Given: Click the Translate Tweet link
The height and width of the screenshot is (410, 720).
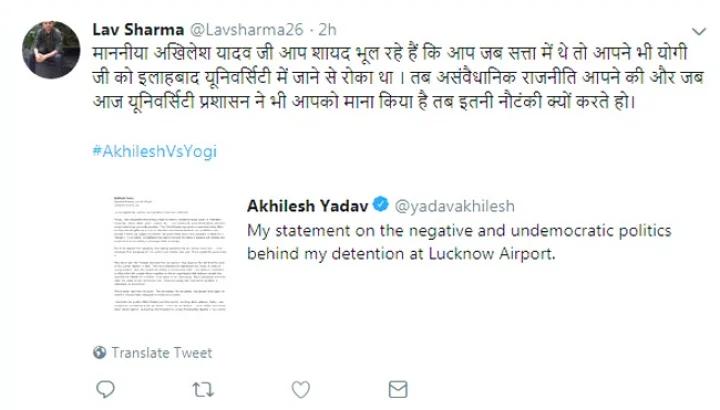Looking at the screenshot, I should pyautogui.click(x=161, y=352).
